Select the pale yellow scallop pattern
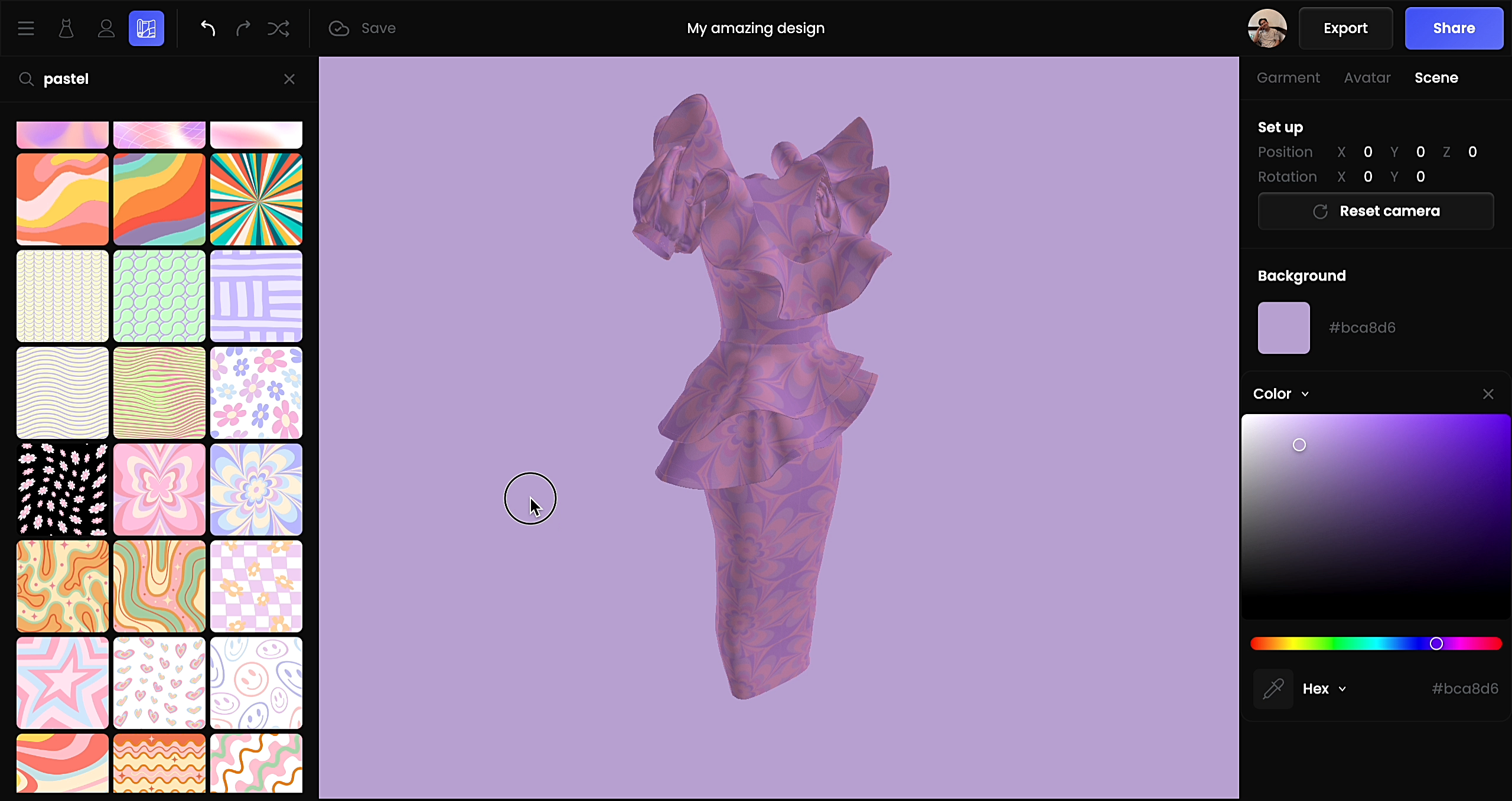1512x801 pixels. tap(63, 296)
